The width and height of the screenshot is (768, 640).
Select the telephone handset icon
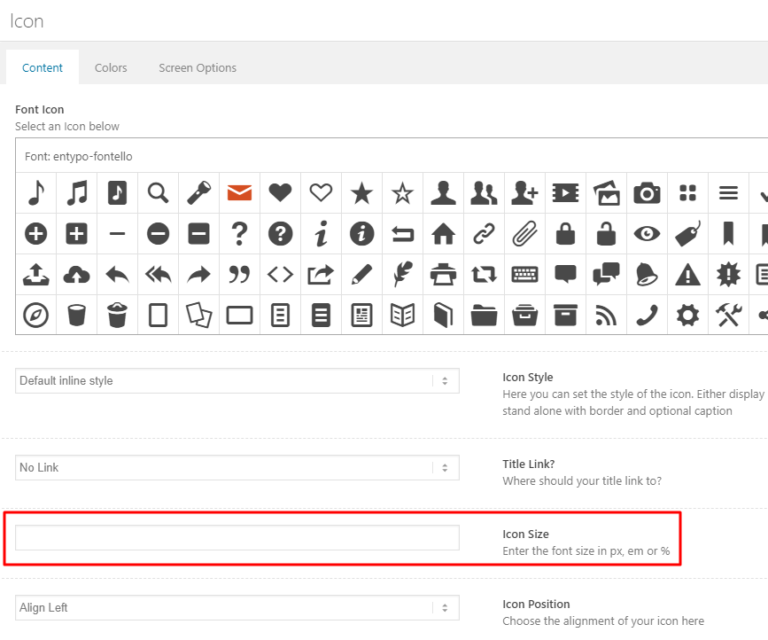point(647,315)
